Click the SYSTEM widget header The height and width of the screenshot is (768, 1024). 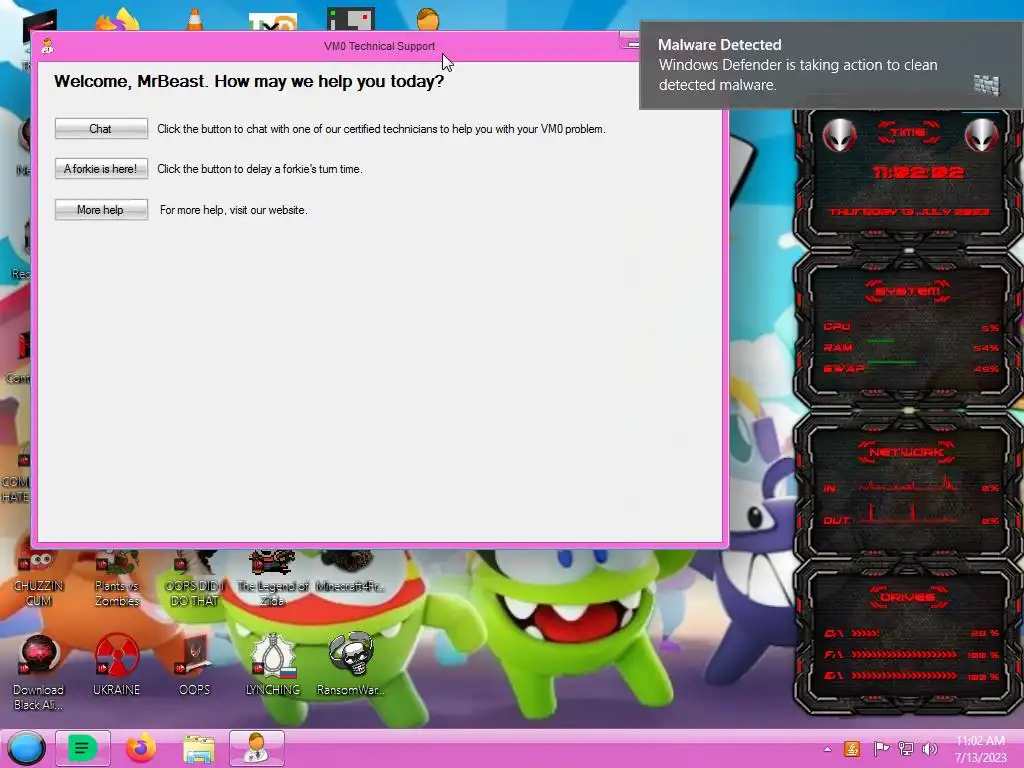(908, 291)
